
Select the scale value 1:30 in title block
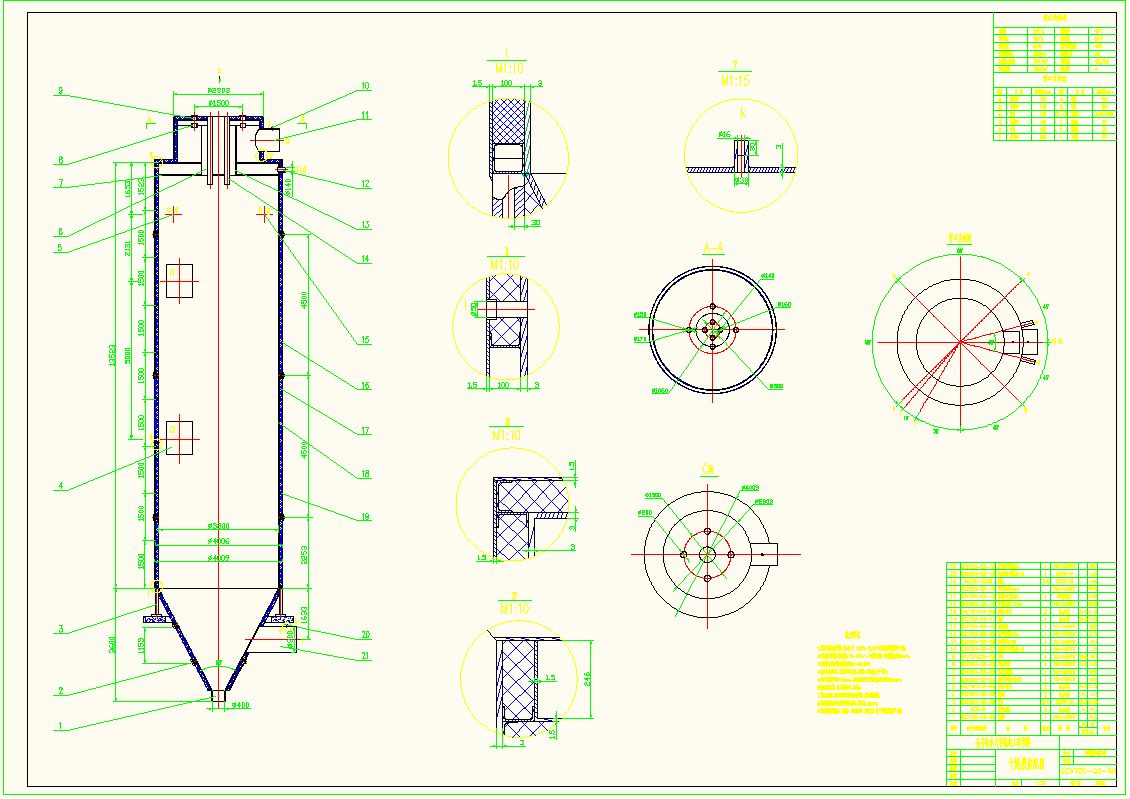click(x=1038, y=783)
